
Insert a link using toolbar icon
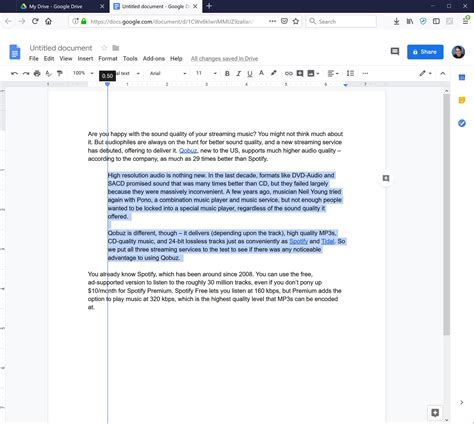point(289,73)
